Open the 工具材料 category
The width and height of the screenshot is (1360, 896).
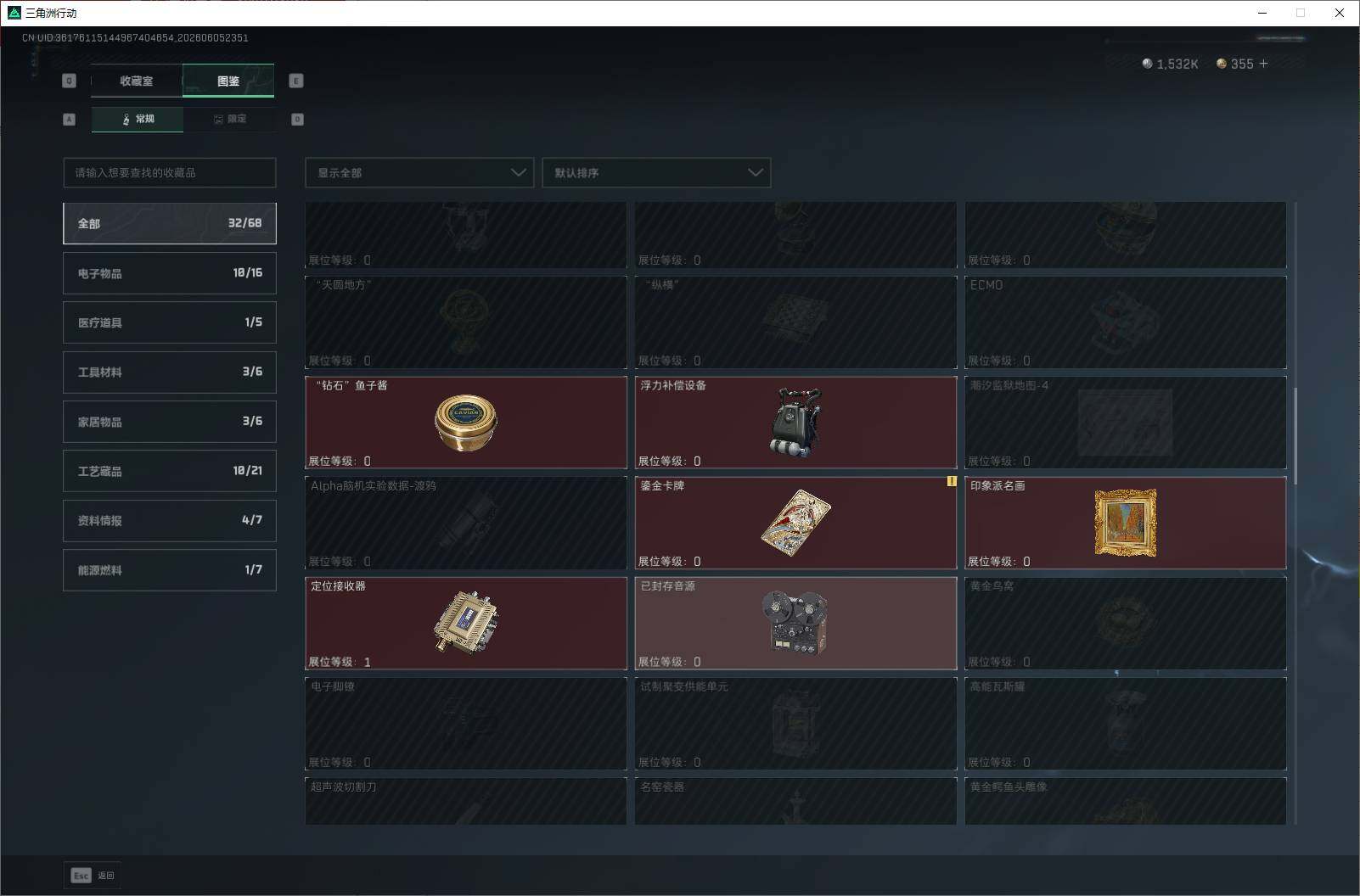170,372
